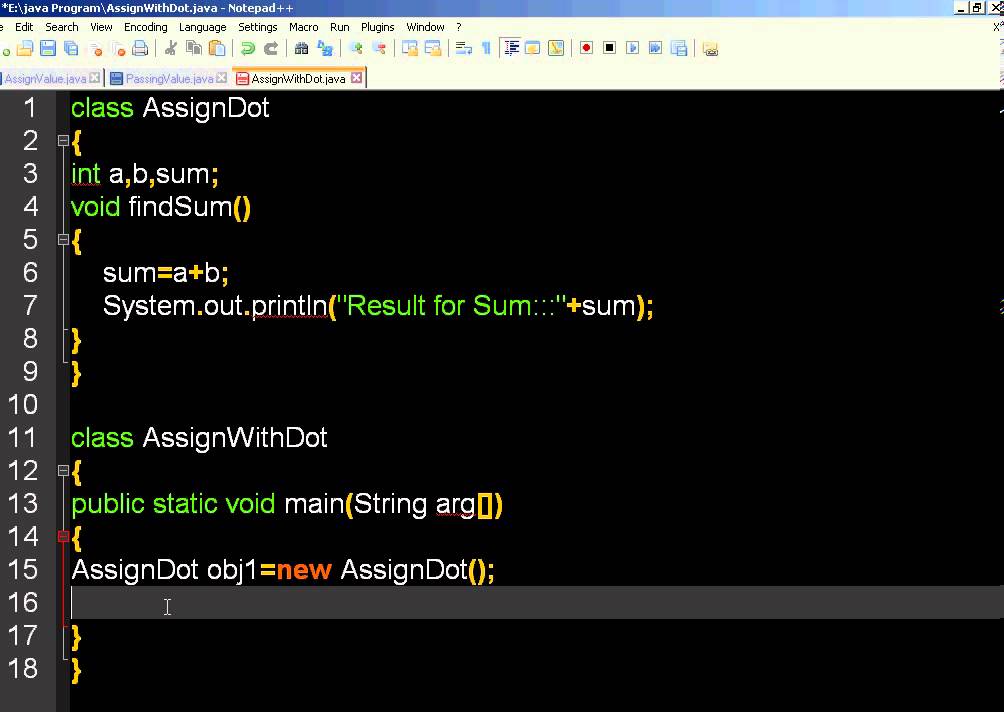The height and width of the screenshot is (712, 1004).
Task: Click on "void findSum()" line
Action: (161, 207)
